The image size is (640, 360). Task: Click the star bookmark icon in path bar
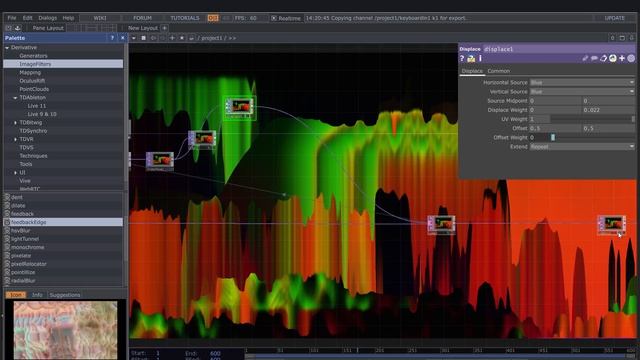click(x=182, y=38)
